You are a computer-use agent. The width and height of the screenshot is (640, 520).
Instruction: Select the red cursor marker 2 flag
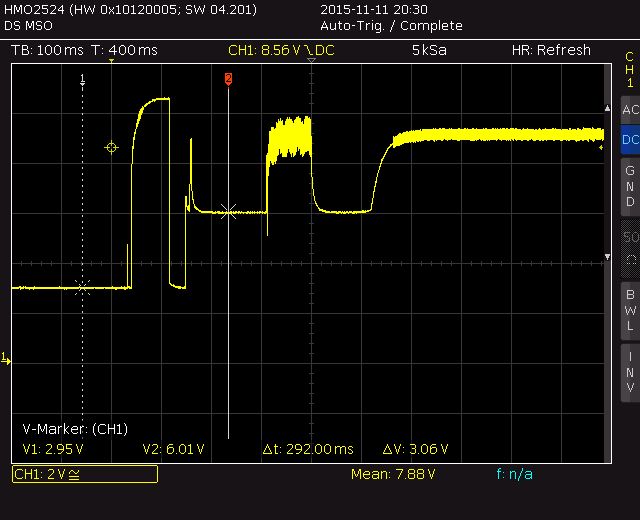click(228, 79)
